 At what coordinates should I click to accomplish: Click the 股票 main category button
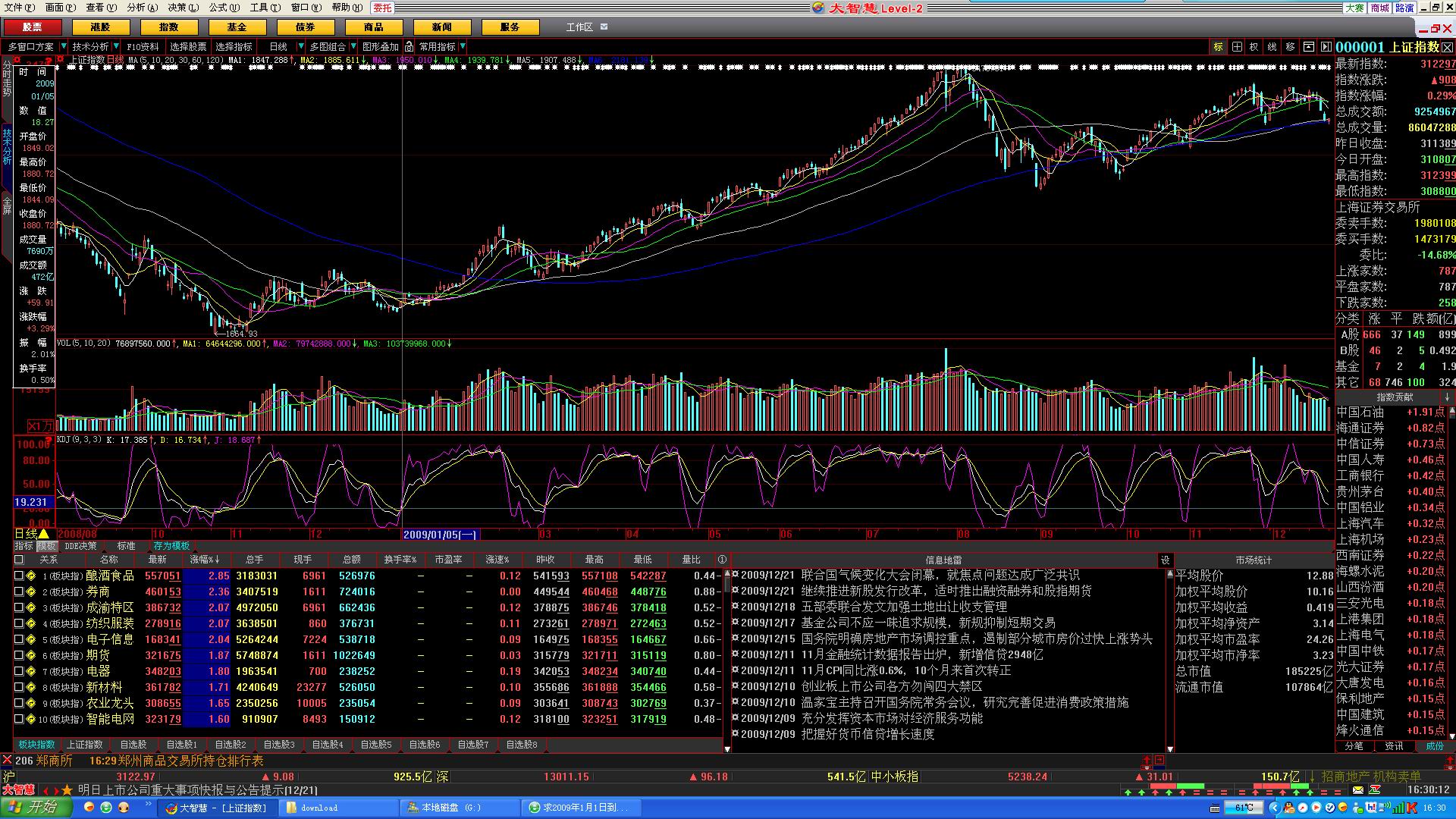pos(33,27)
